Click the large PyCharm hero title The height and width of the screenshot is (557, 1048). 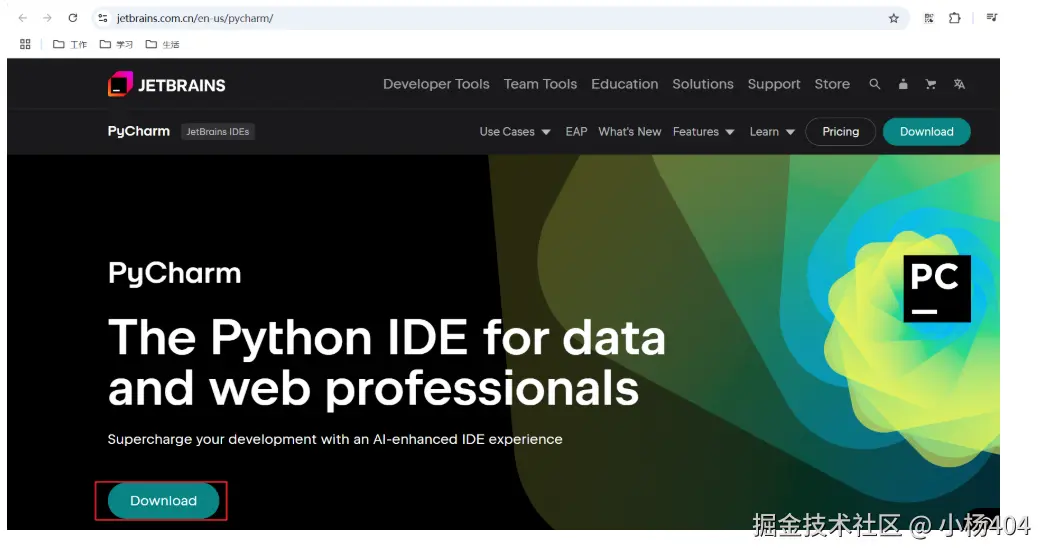coord(174,274)
